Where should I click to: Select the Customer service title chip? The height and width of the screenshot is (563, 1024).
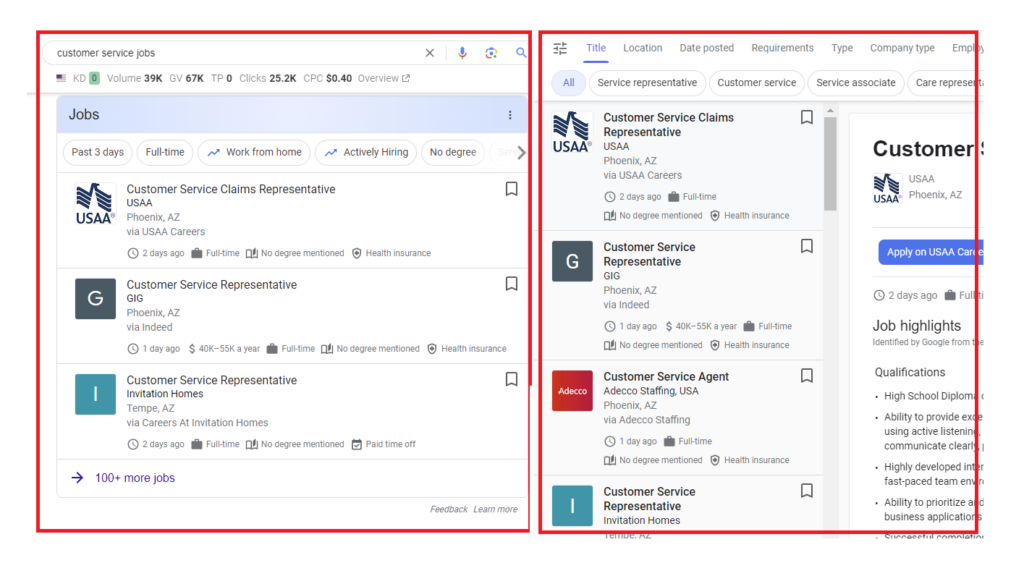(x=756, y=83)
